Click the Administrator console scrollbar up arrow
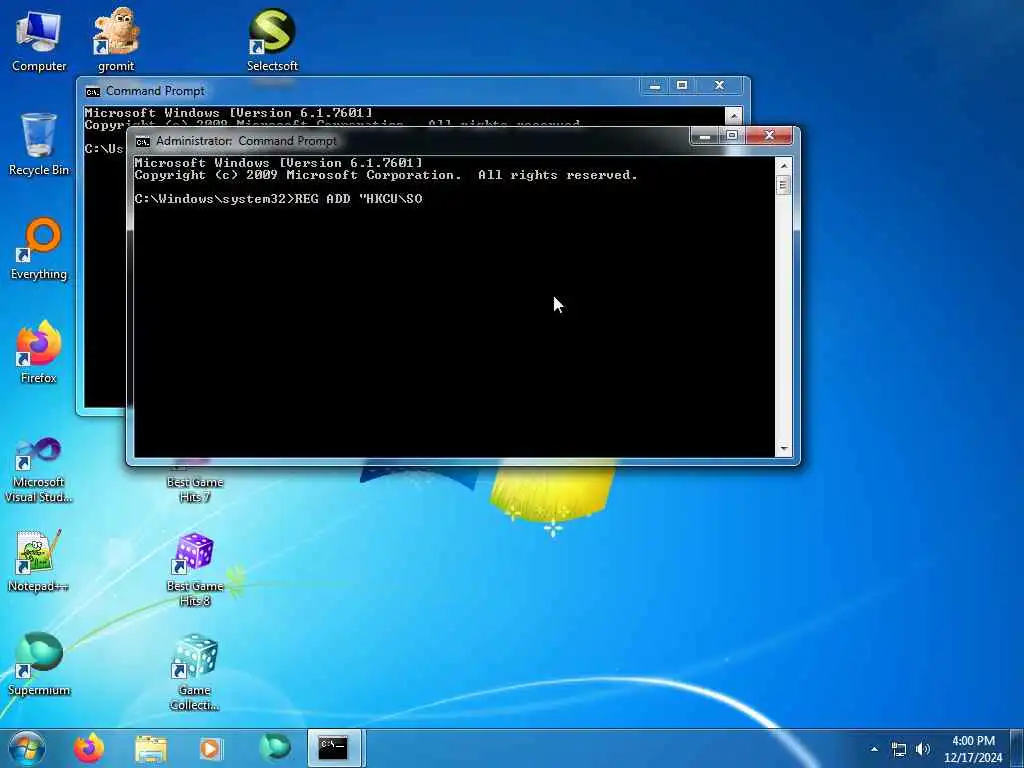The width and height of the screenshot is (1024, 768). [784, 166]
